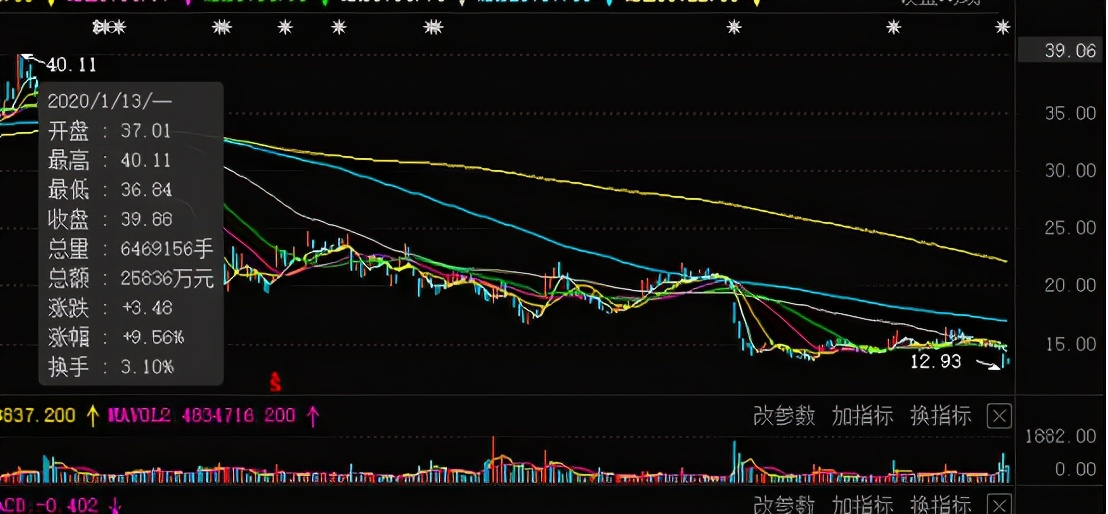Click 改参数 in the MACD panel
The height and width of the screenshot is (514, 1108).
click(x=784, y=506)
